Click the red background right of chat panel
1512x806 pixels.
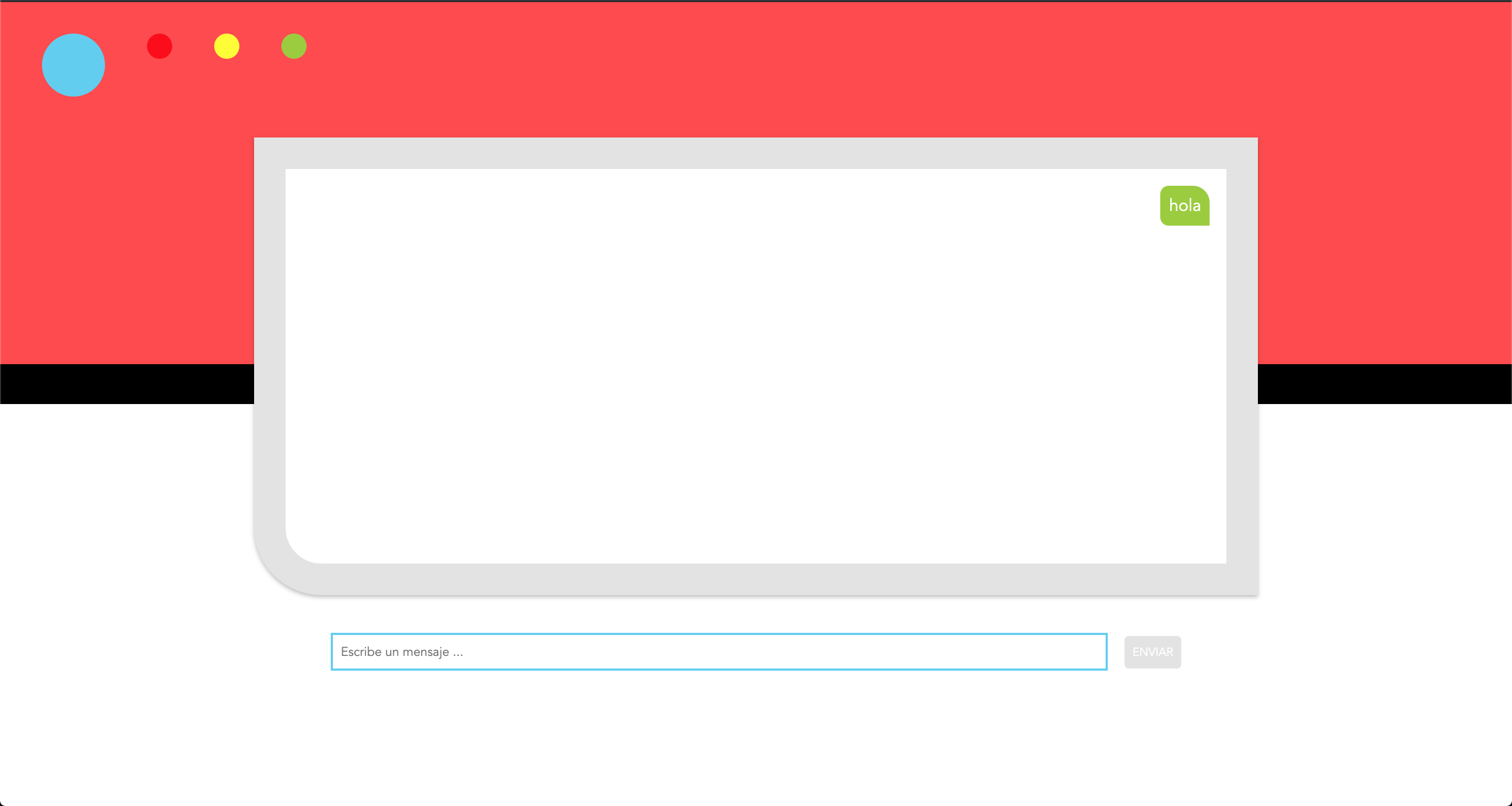point(1385,247)
